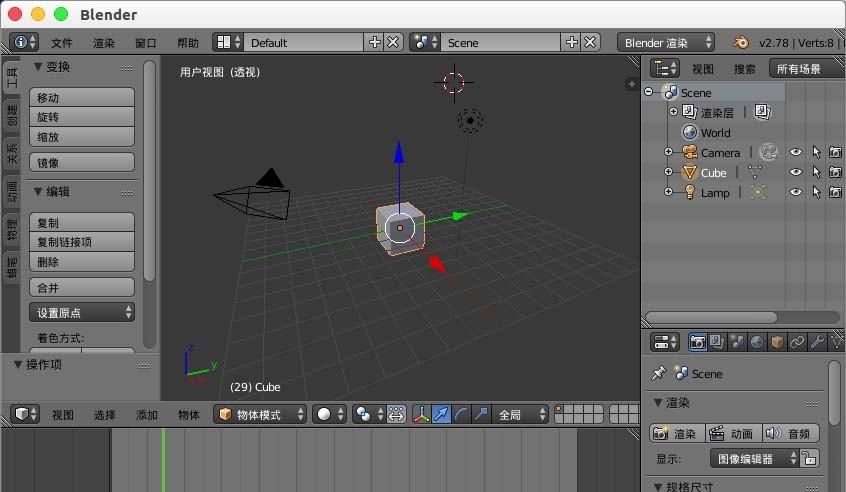Image resolution: width=846 pixels, height=492 pixels.
Task: Hide the Lamp in the viewport
Action: (x=795, y=193)
